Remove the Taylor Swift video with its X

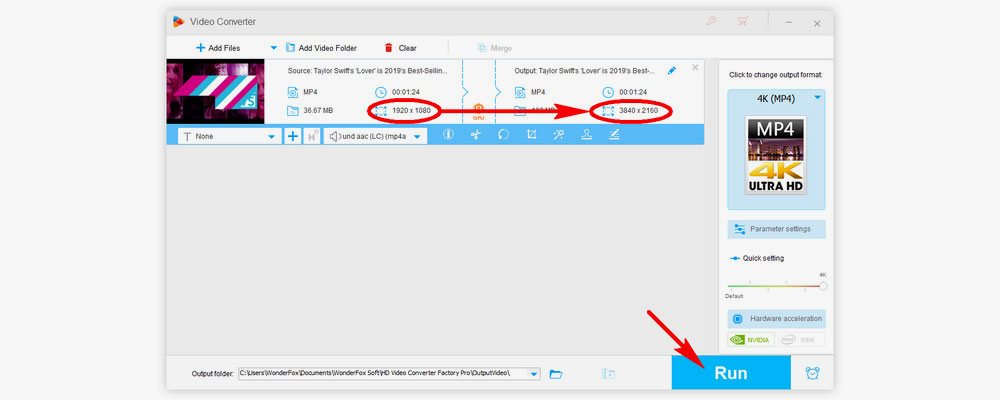tap(695, 67)
